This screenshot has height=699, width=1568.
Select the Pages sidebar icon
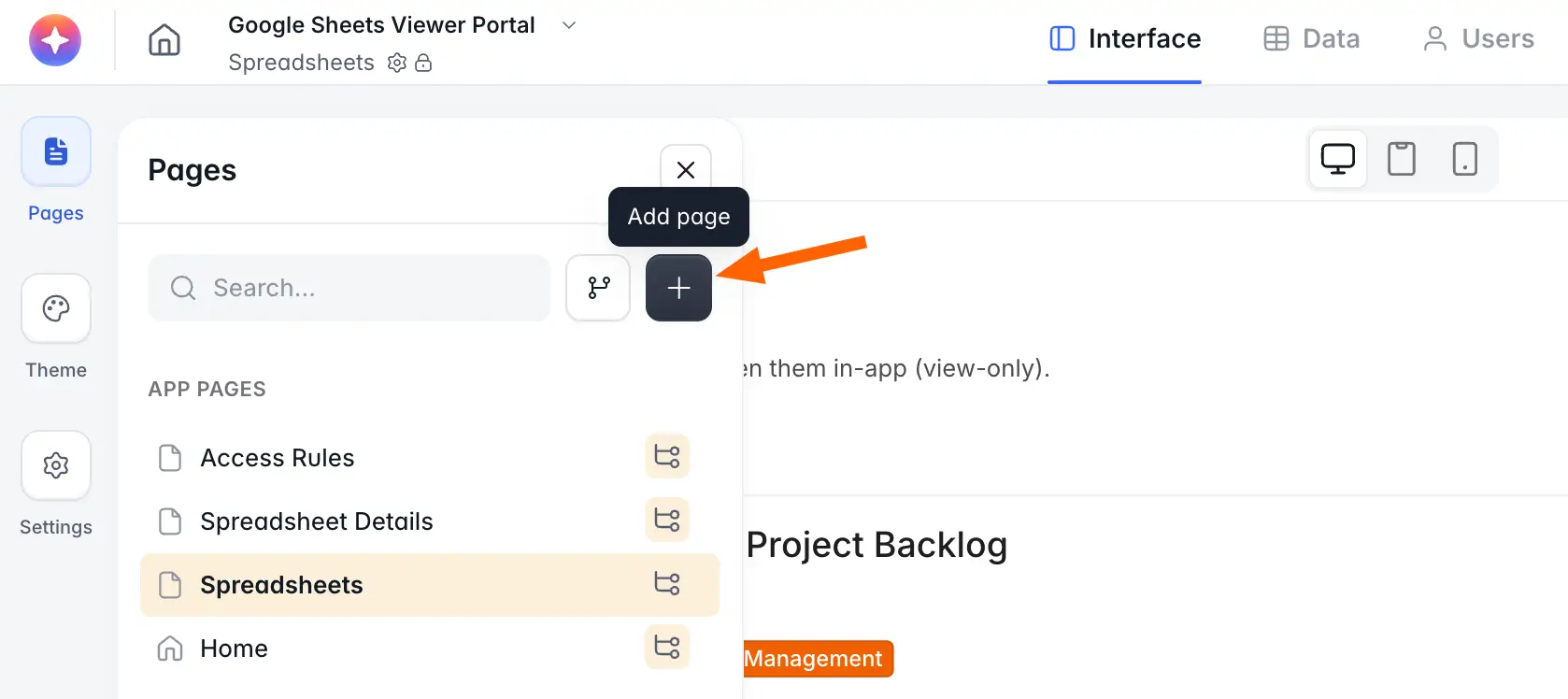click(x=56, y=151)
